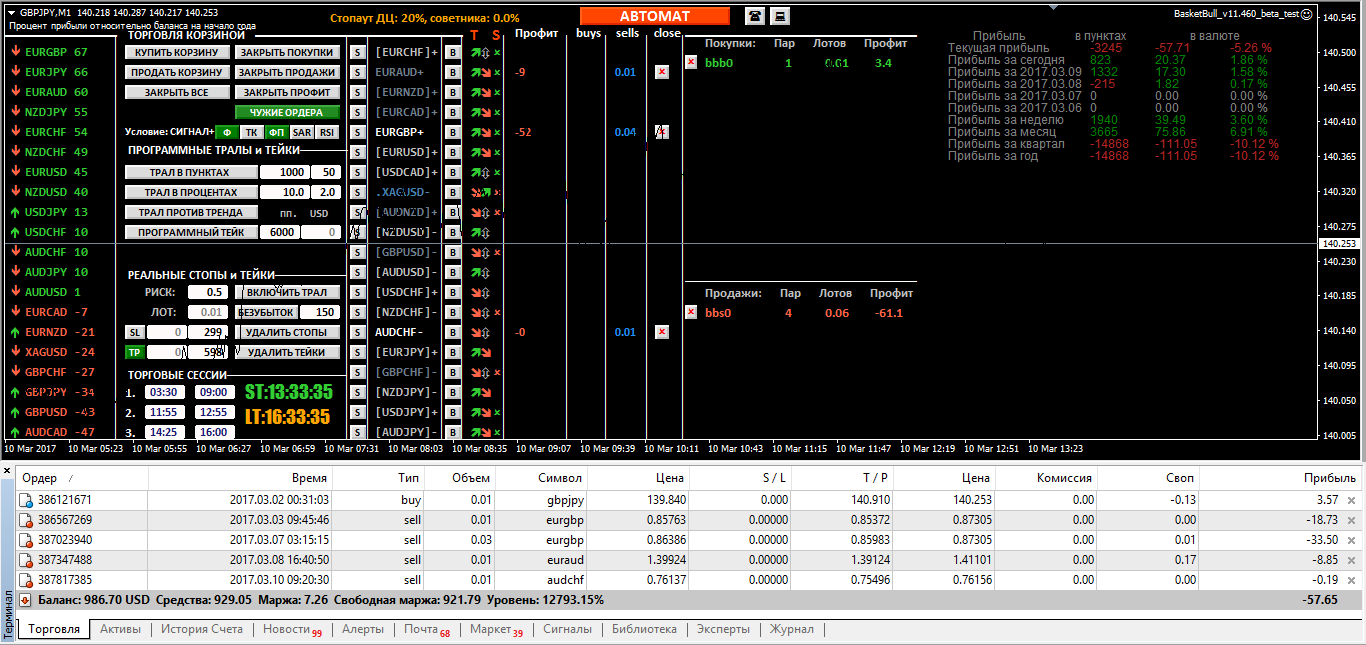This screenshot has height=645, width=1366.
Task: Close bbb0 buy basket with red X
Action: (691, 62)
